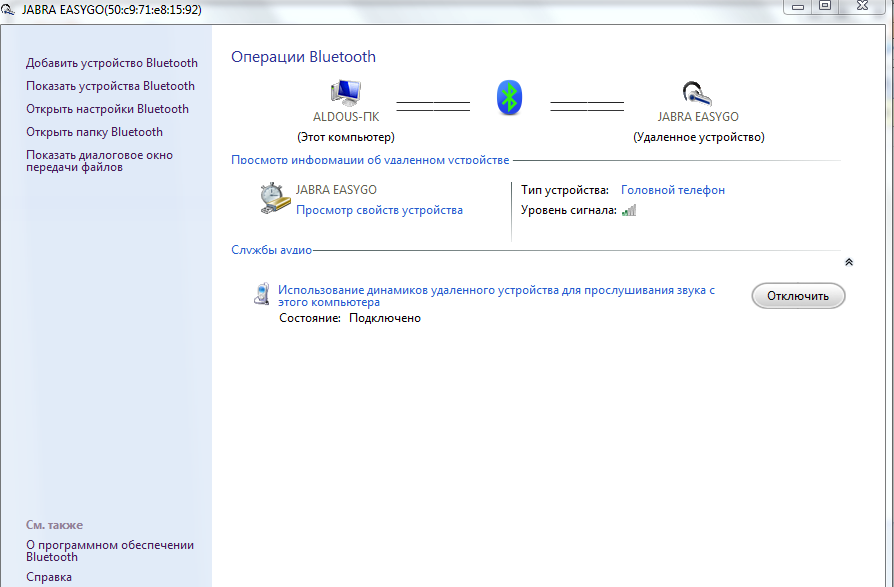Minimize the JABRA EASYGO window
This screenshot has height=587, width=894.
click(798, 7)
